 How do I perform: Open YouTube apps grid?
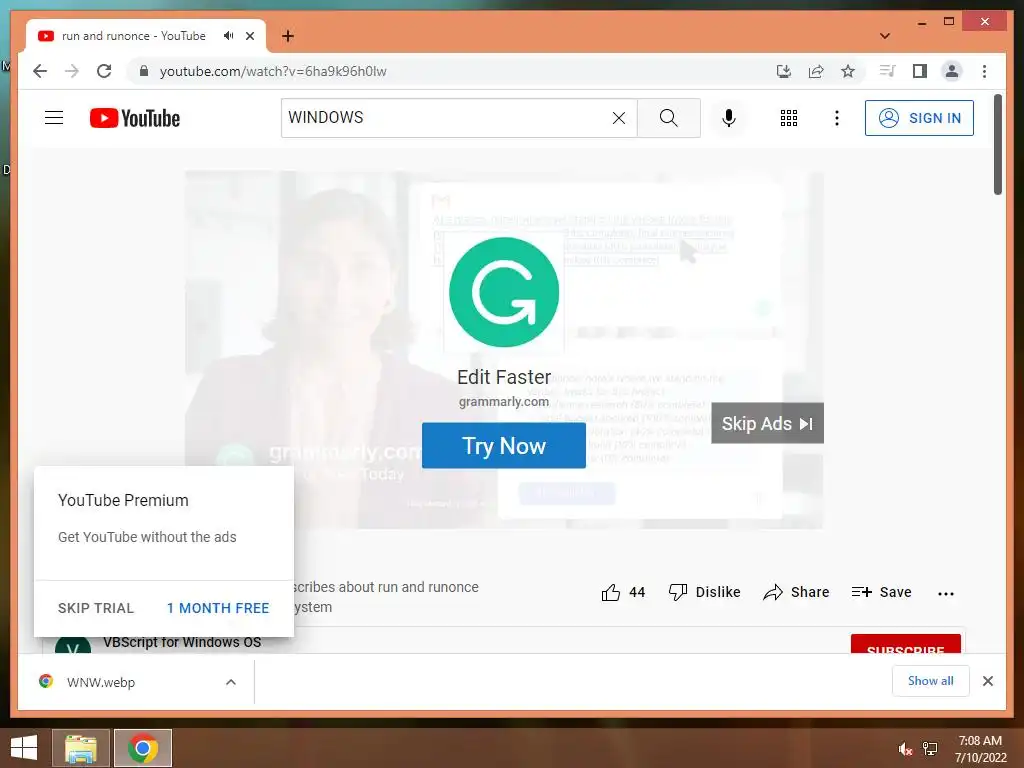tap(789, 118)
